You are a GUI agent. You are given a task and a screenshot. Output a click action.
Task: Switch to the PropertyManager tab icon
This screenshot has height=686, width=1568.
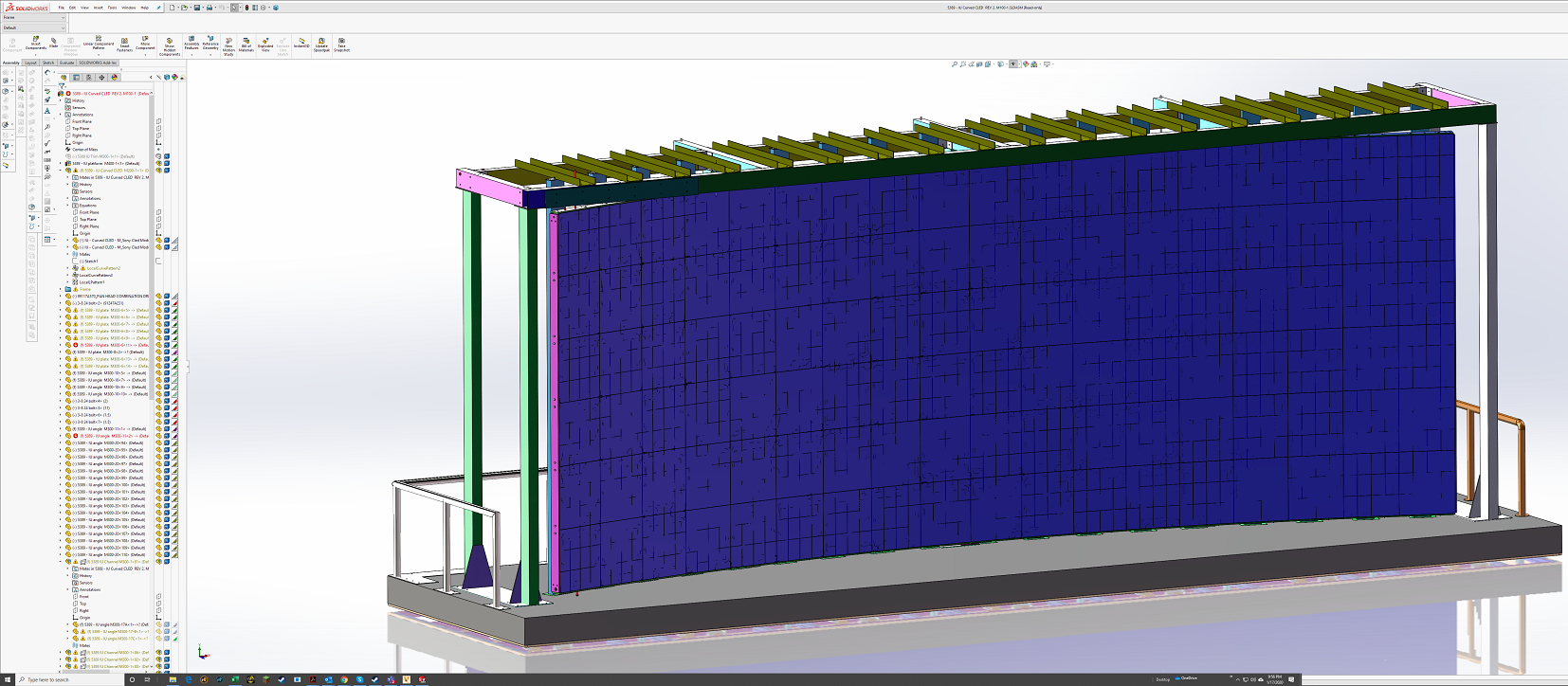pos(76,78)
